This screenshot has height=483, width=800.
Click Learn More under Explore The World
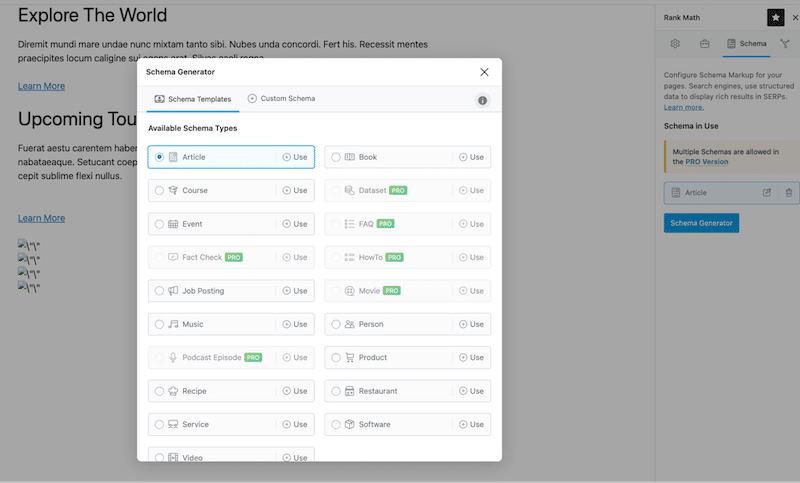41,86
